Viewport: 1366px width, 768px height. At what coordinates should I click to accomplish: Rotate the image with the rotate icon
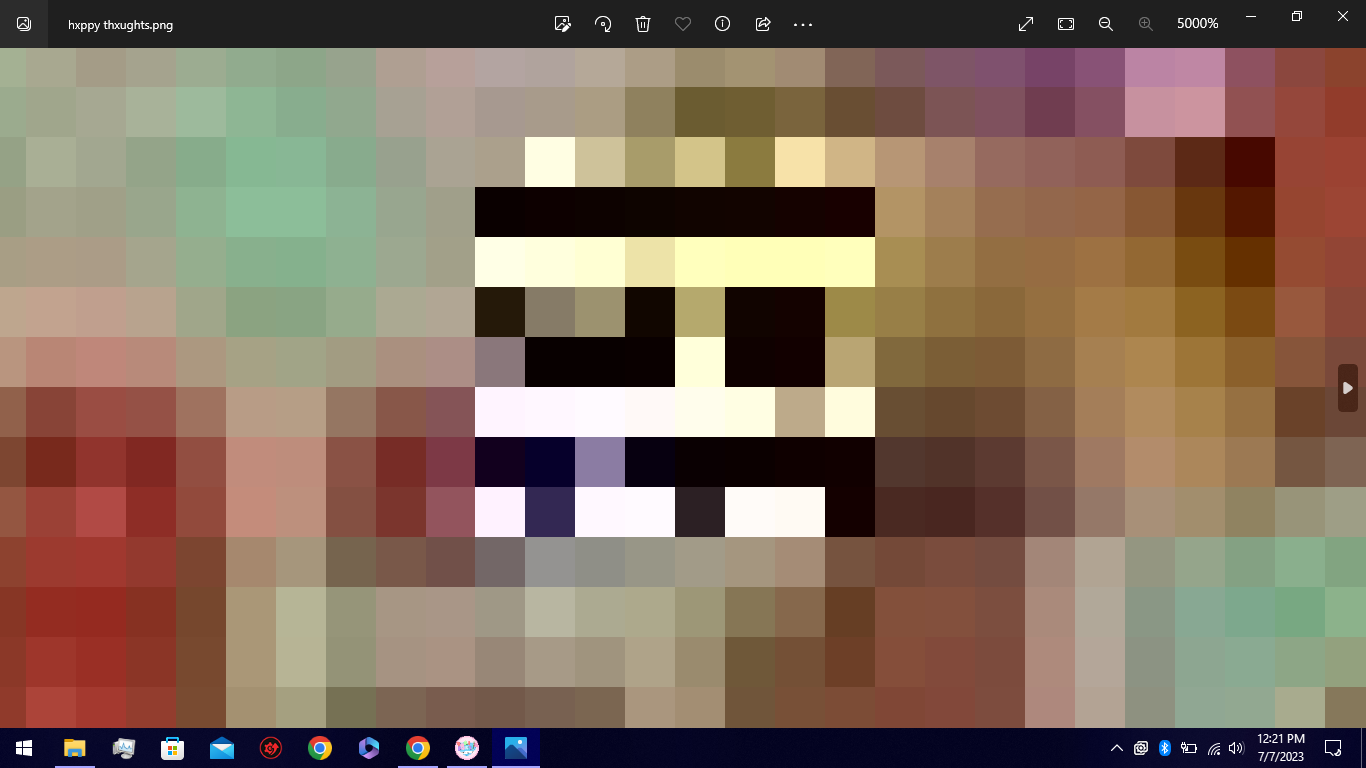603,24
